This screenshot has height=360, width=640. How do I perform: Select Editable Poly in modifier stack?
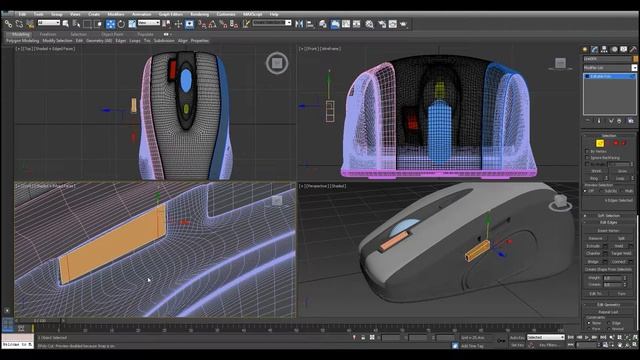click(609, 76)
